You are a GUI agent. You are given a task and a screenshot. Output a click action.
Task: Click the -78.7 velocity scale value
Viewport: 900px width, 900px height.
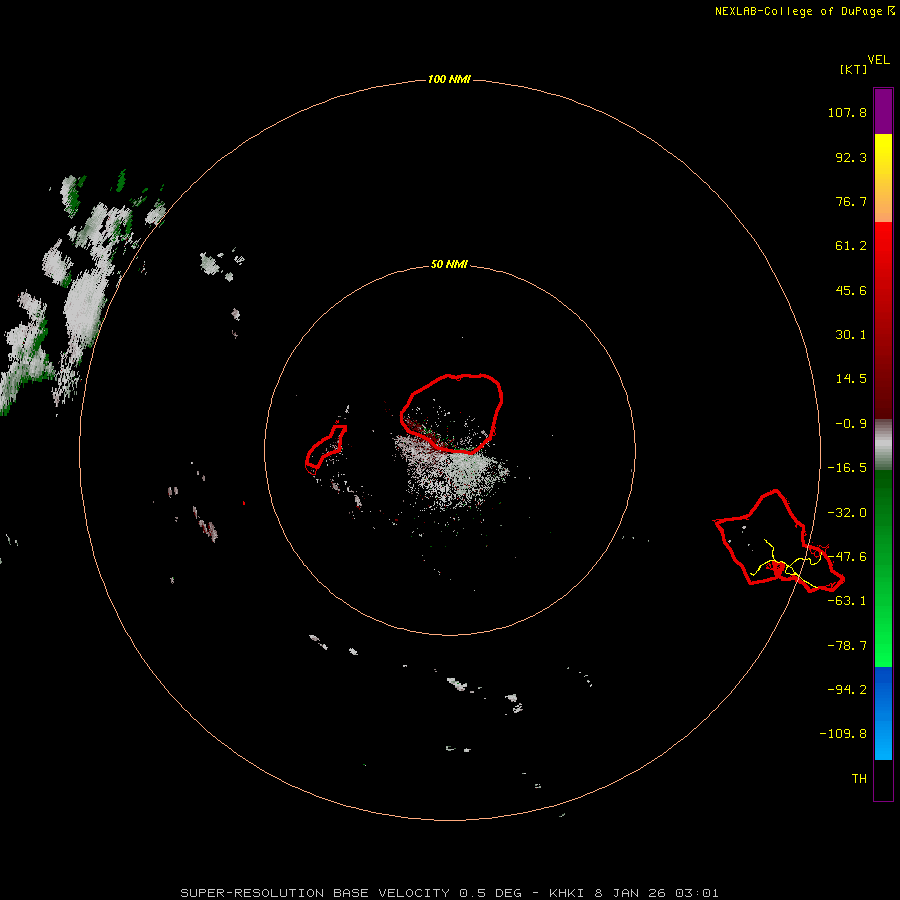tap(847, 646)
